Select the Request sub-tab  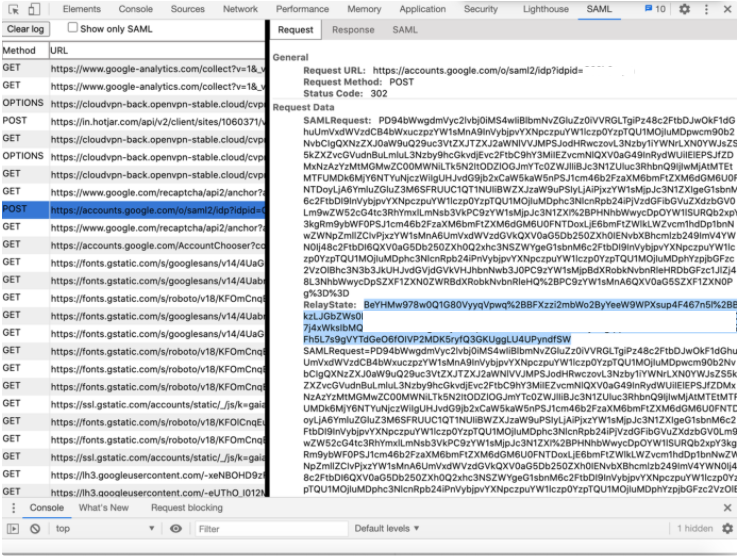[x=295, y=30]
